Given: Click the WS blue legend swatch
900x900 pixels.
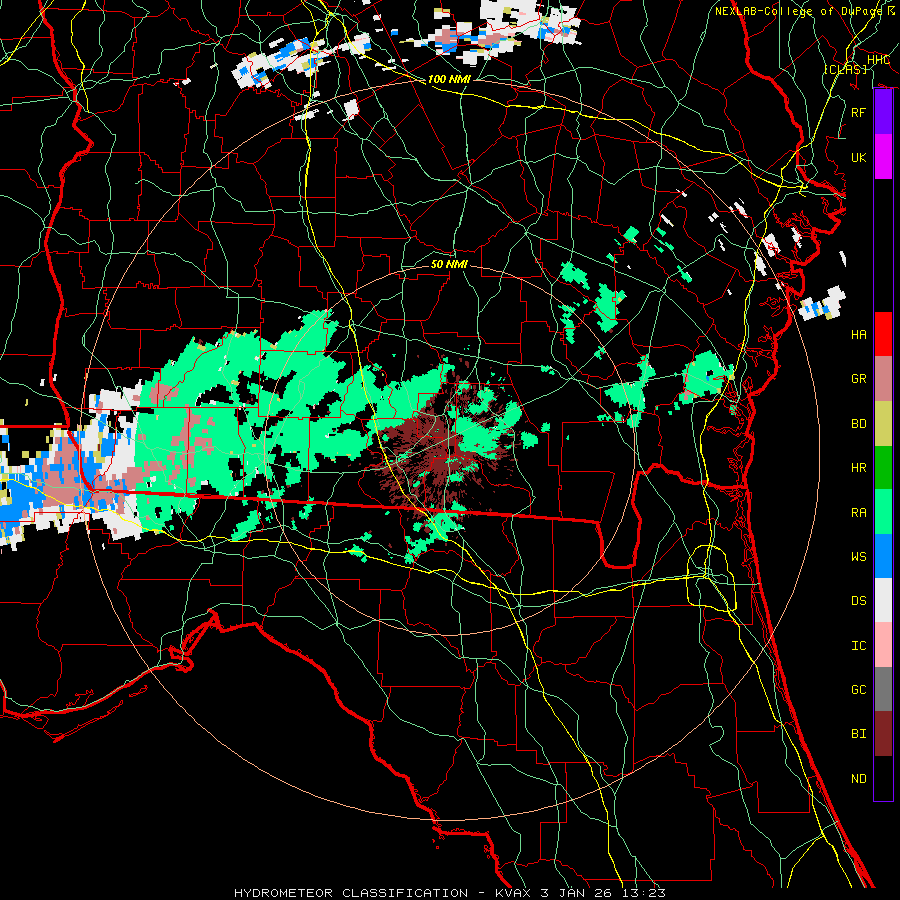Looking at the screenshot, I should tap(883, 556).
